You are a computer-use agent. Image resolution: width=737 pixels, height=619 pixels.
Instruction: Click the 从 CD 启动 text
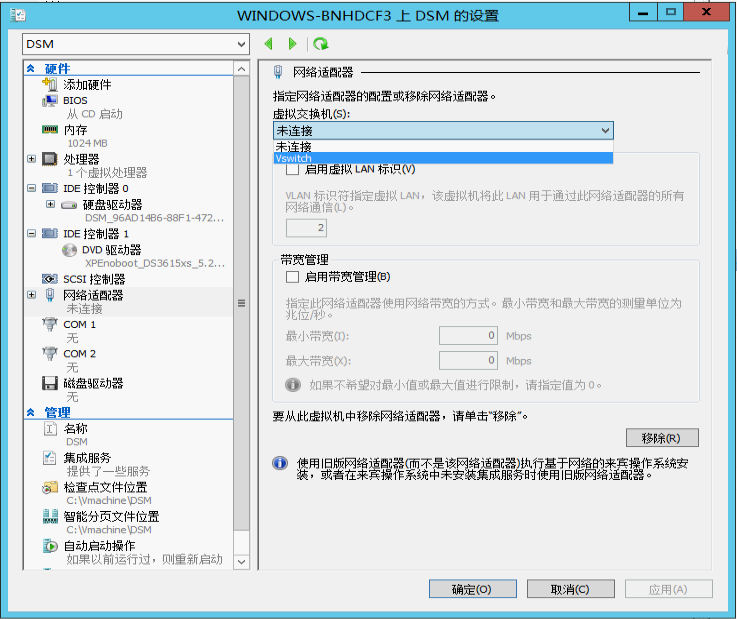pyautogui.click(x=94, y=114)
